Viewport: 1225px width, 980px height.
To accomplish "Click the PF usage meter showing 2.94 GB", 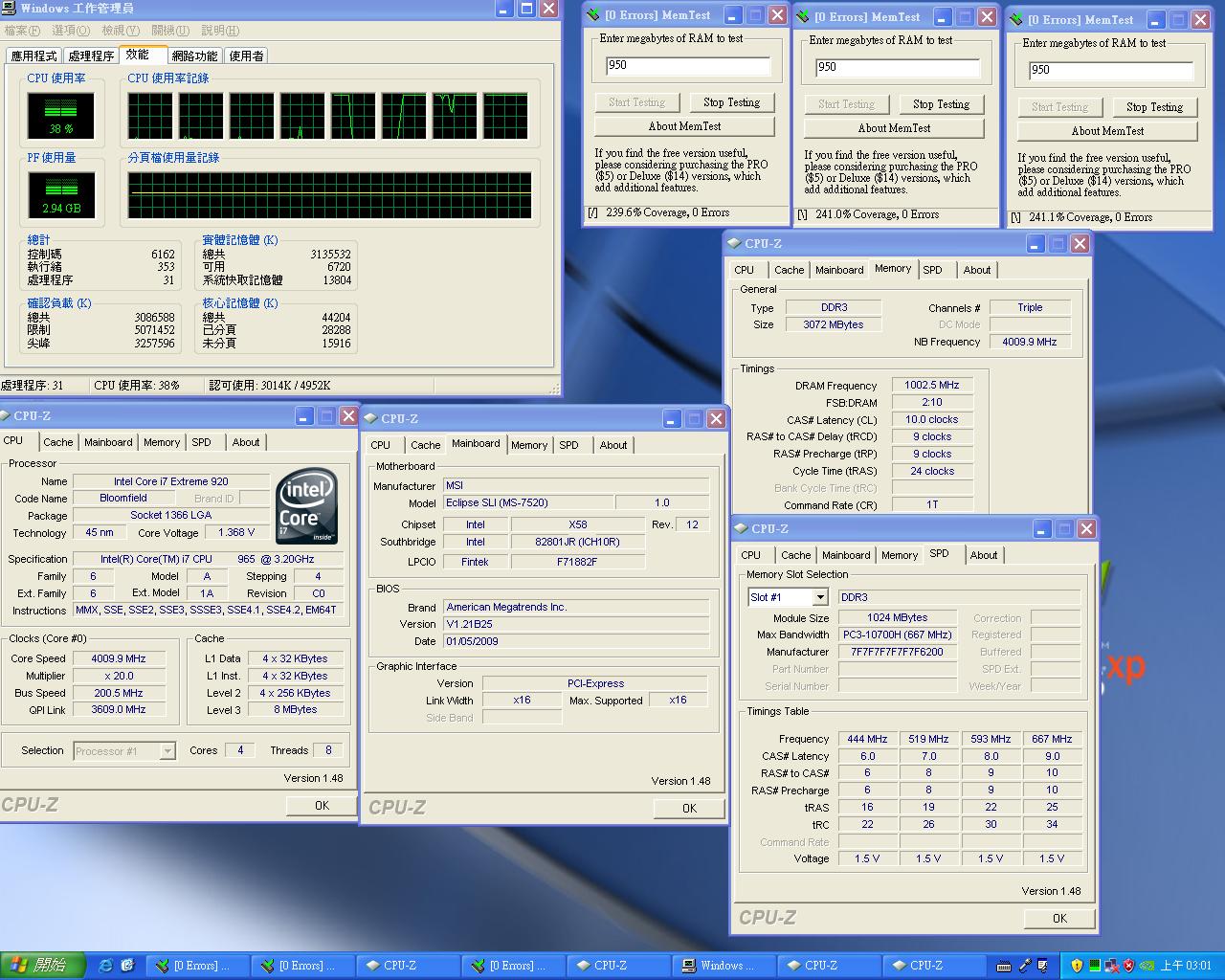I will click(61, 196).
